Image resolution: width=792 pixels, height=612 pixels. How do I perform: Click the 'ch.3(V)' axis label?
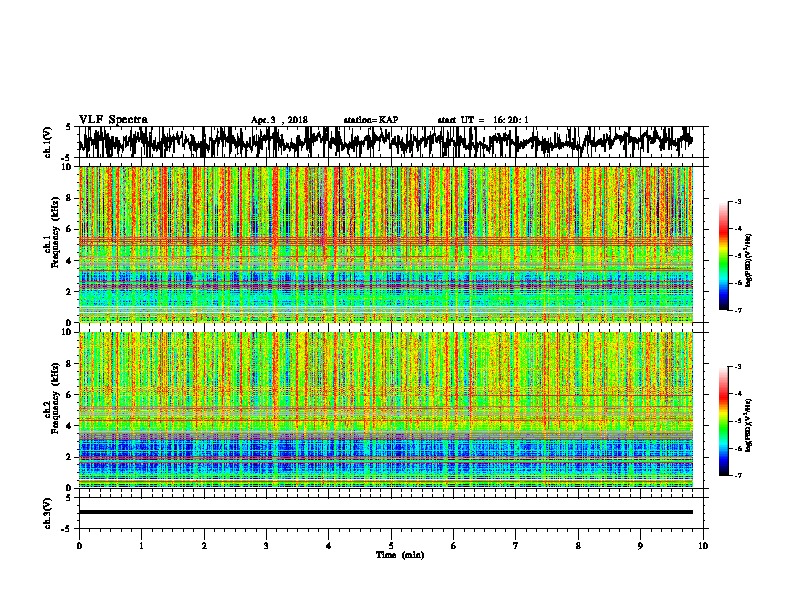click(48, 513)
